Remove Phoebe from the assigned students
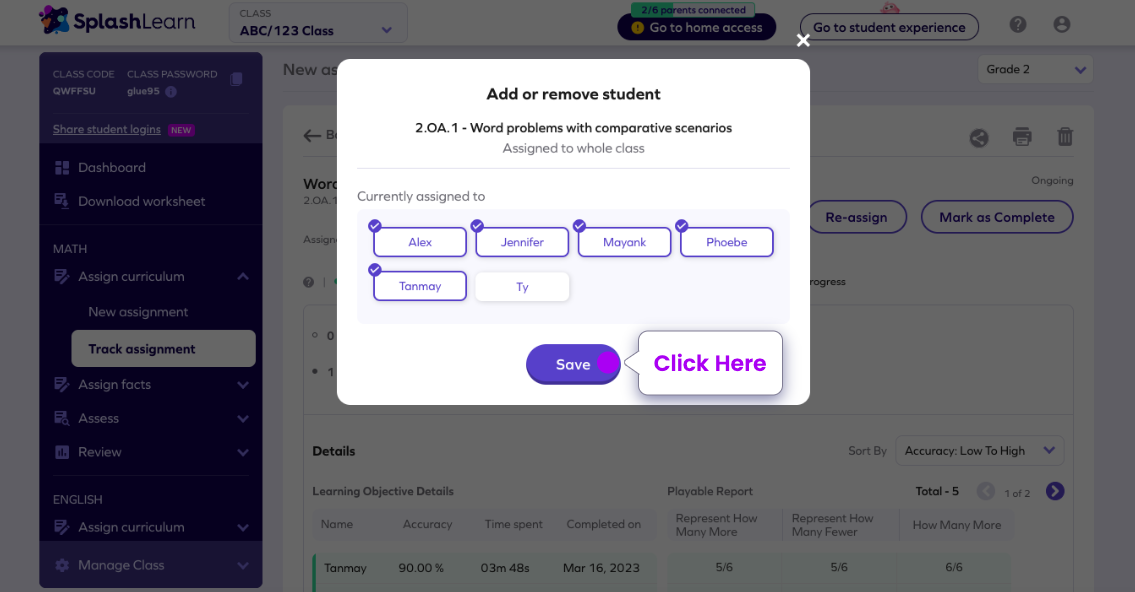 (x=726, y=242)
